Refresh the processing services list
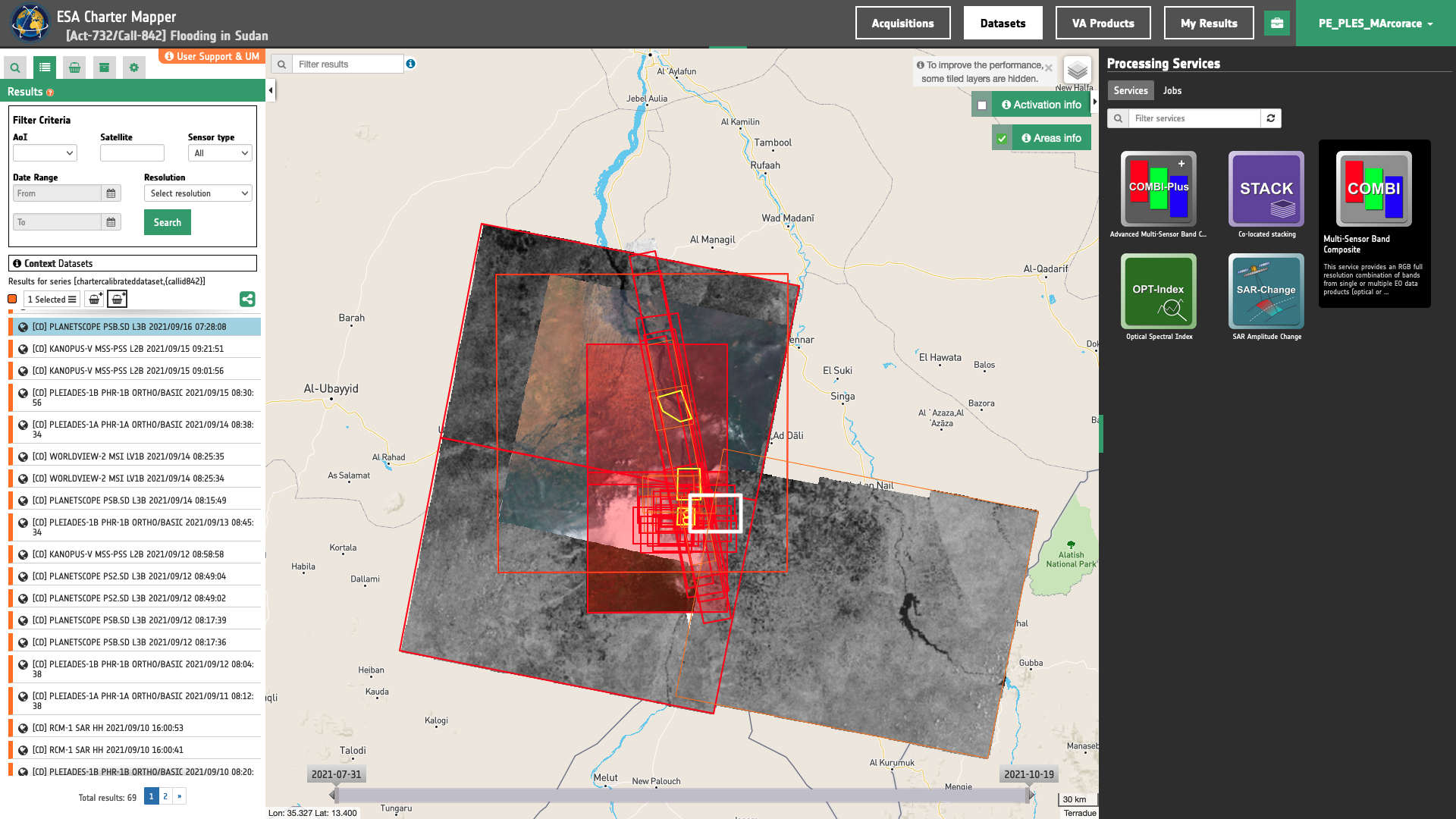The image size is (1456, 819). (1271, 118)
